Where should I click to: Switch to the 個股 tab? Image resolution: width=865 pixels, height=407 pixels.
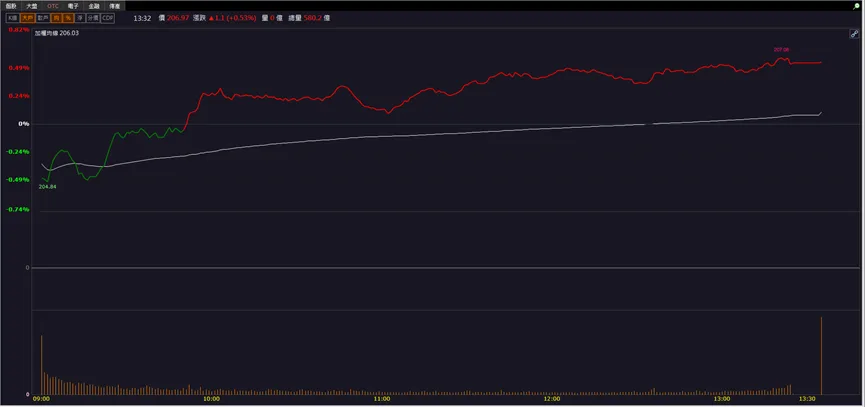pos(10,6)
